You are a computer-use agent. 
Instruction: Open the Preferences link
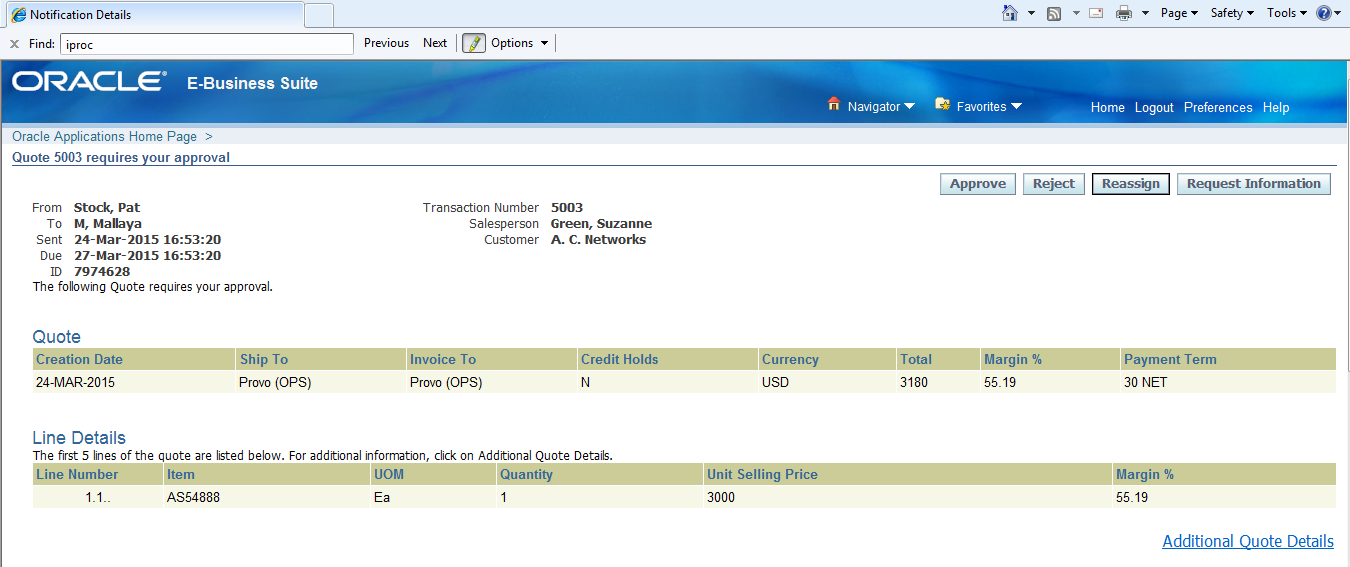[1218, 107]
